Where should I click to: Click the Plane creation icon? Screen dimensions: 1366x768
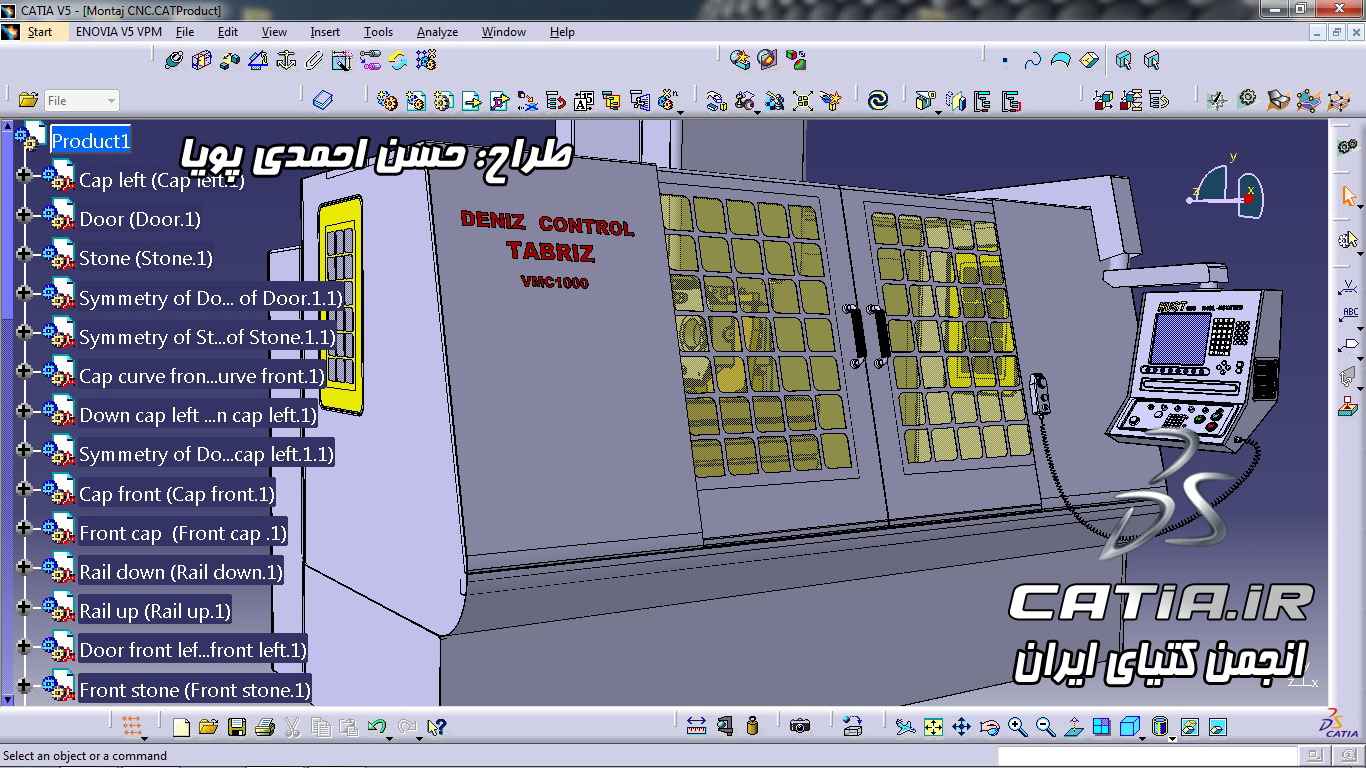point(1089,61)
